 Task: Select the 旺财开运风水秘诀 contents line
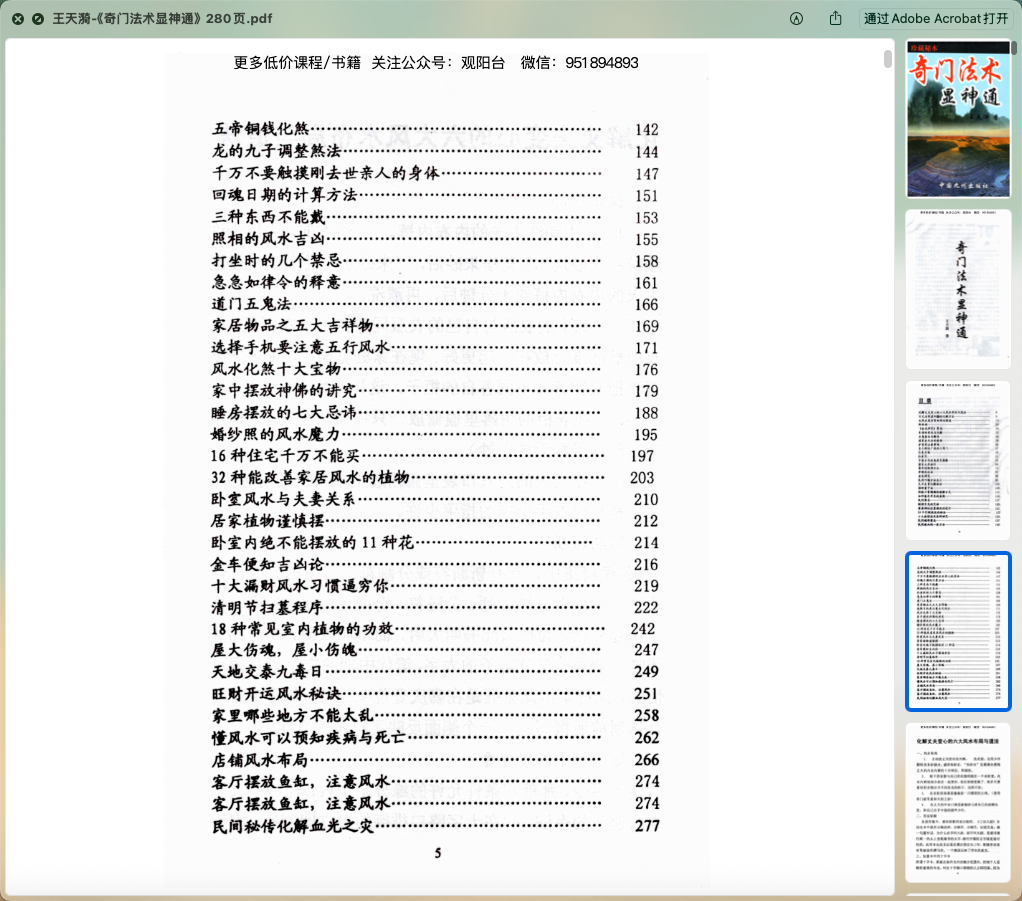click(277, 694)
